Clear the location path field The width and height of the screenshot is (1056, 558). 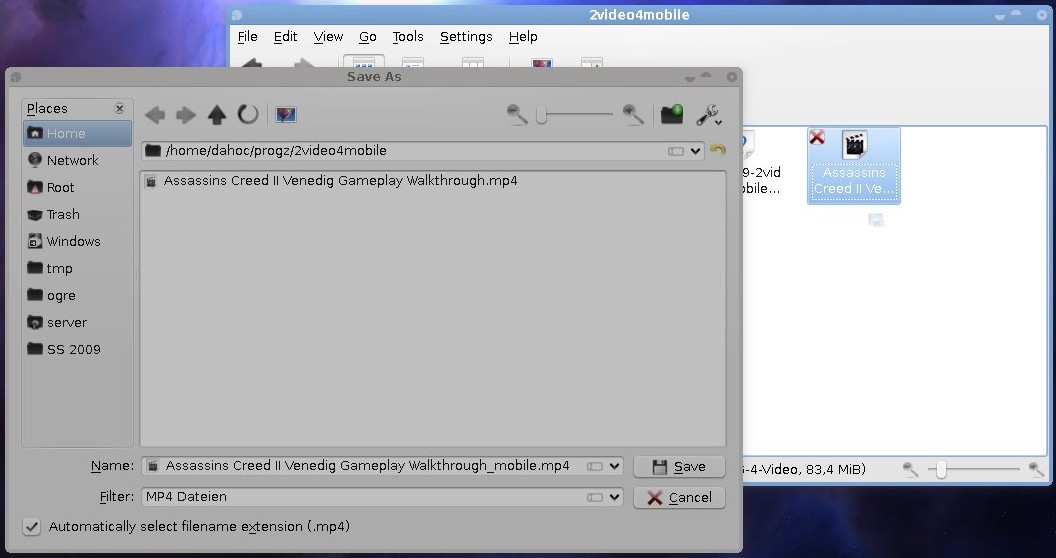point(675,151)
